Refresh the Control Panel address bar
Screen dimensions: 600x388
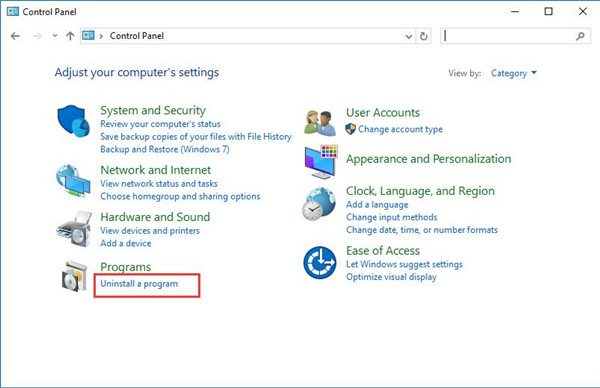[423, 36]
